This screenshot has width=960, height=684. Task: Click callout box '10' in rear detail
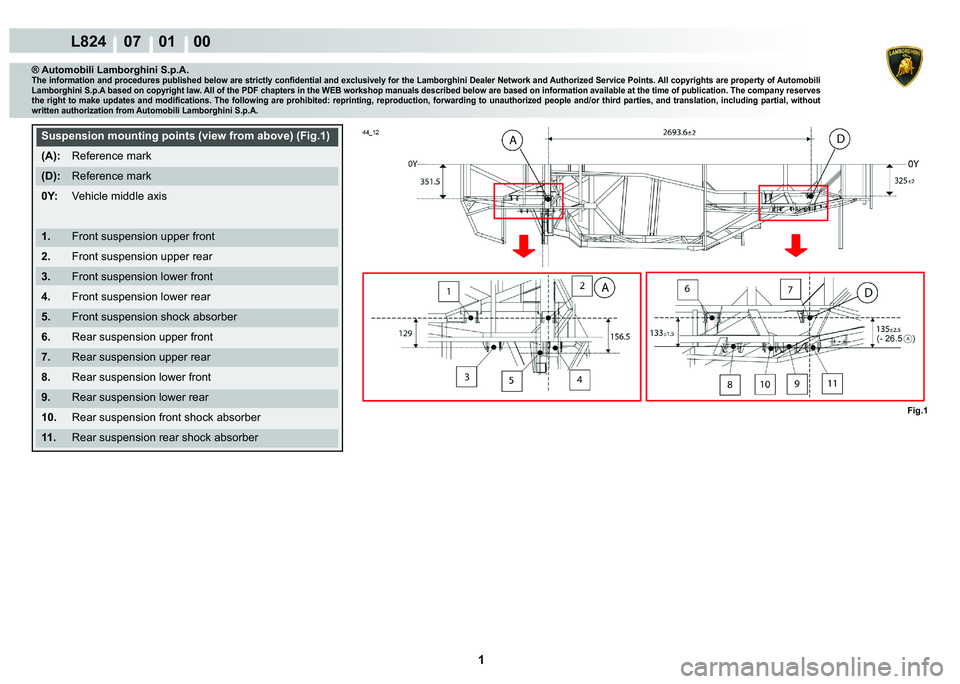[x=765, y=384]
